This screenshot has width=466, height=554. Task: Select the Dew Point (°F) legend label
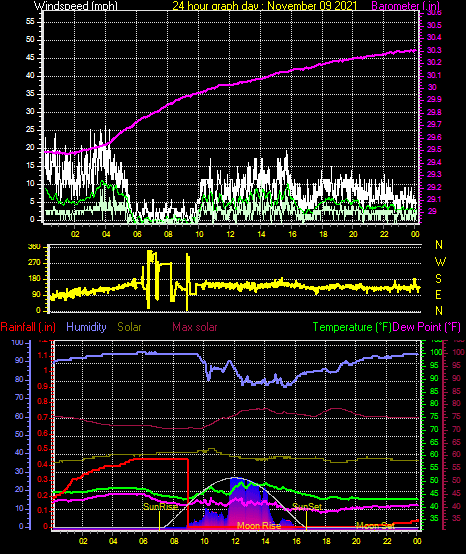coord(427,327)
